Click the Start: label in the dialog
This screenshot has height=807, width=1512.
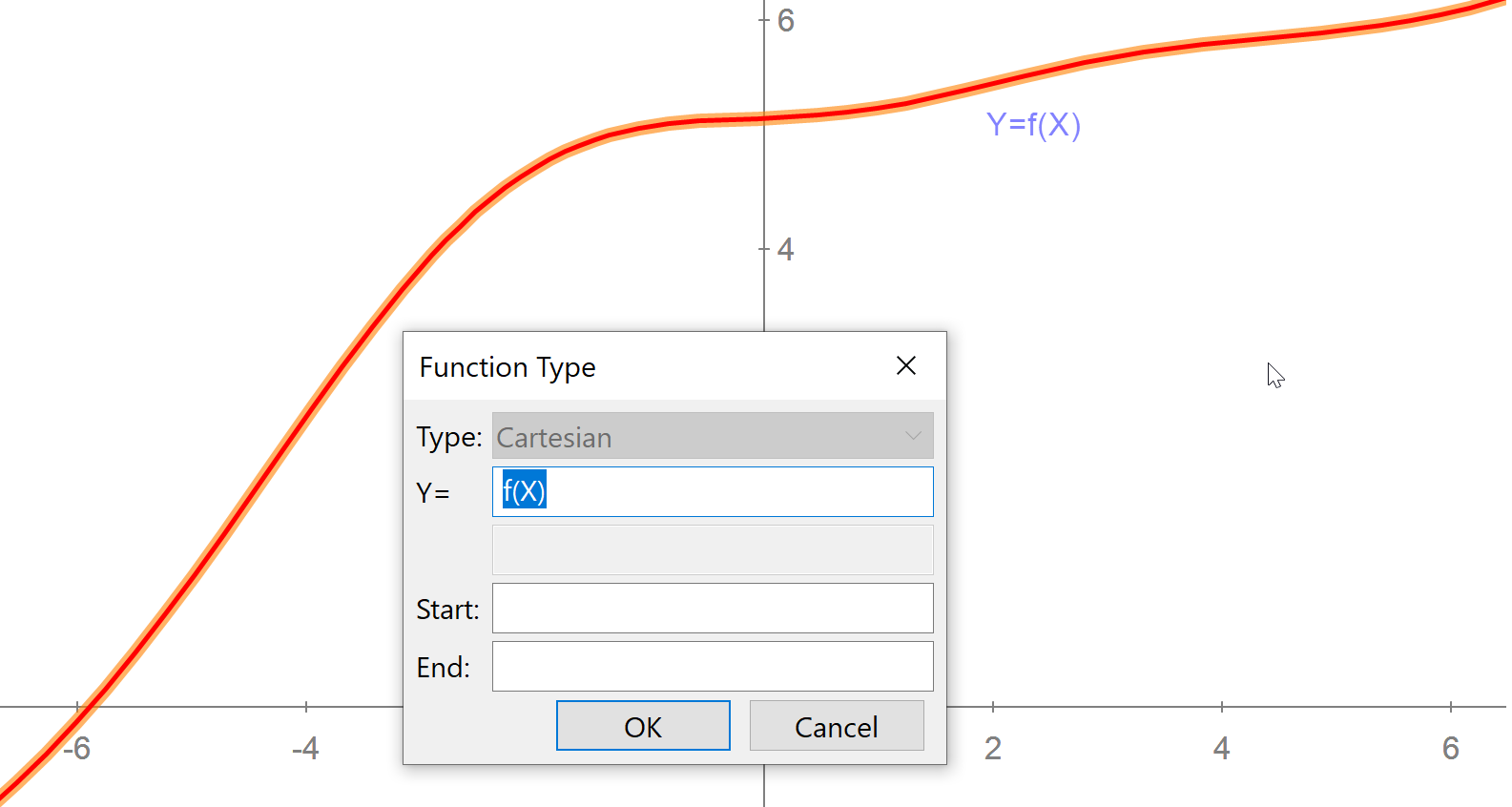pyautogui.click(x=447, y=610)
